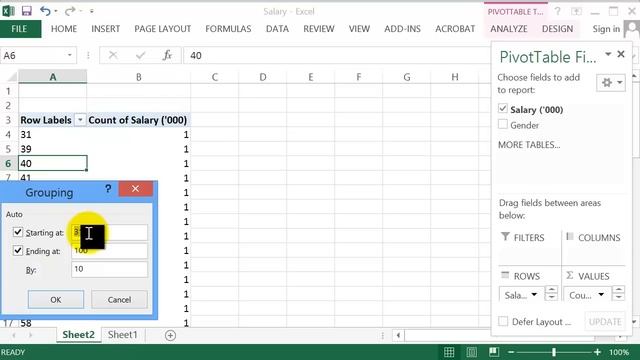Open Insert Function fx button
The height and width of the screenshot is (360, 640).
coord(167,55)
